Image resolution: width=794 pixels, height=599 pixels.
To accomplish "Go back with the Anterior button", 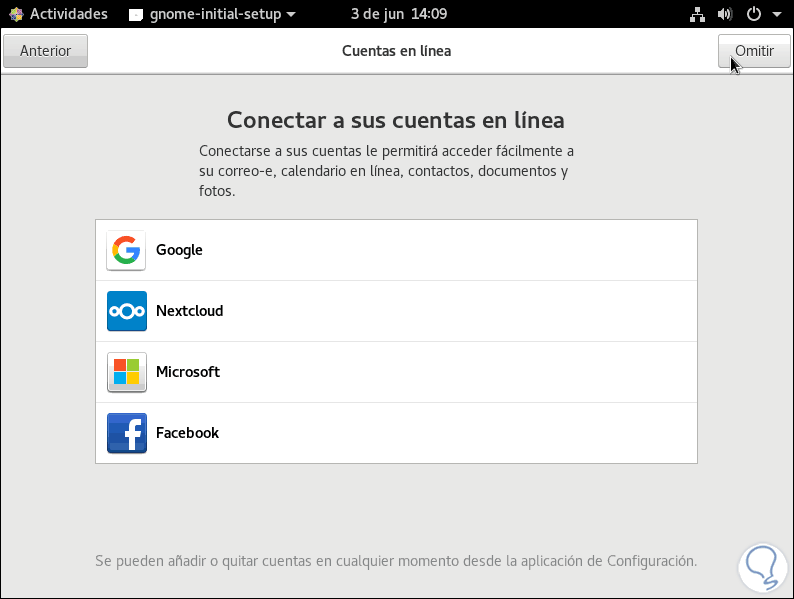I will coord(46,51).
